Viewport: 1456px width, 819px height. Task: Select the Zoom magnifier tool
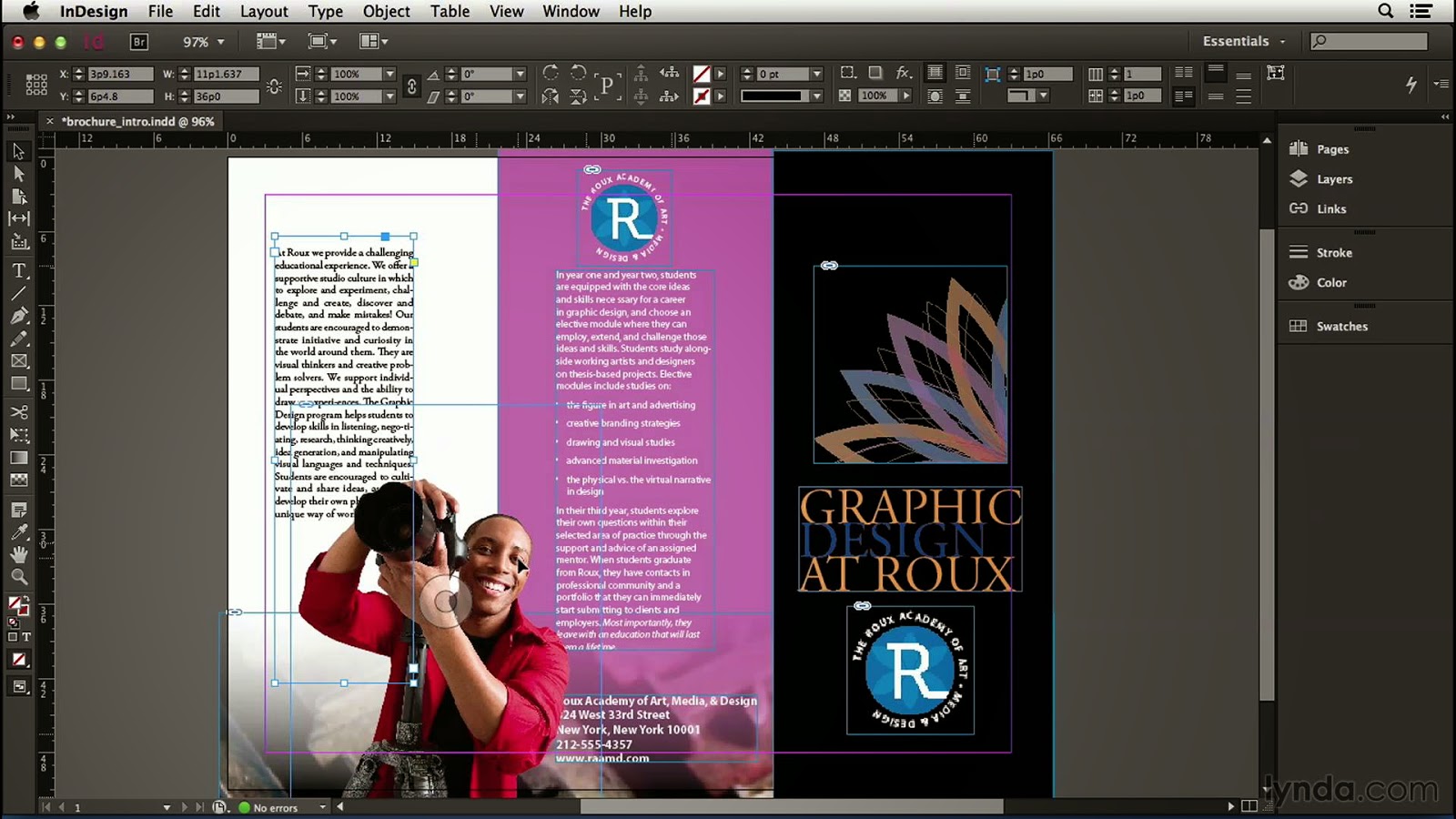(19, 576)
